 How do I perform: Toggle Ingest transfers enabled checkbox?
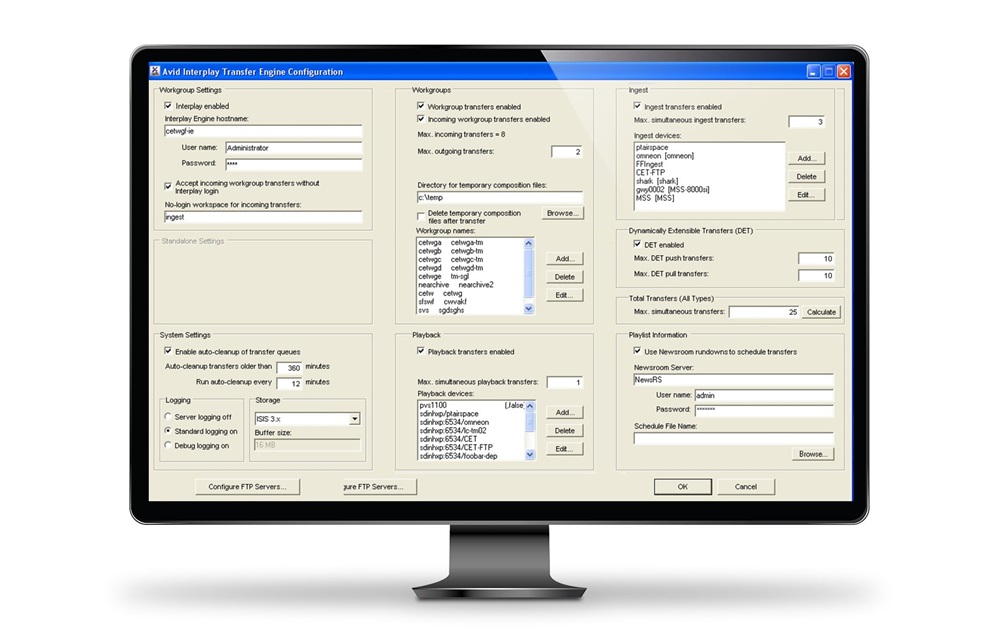click(x=636, y=106)
